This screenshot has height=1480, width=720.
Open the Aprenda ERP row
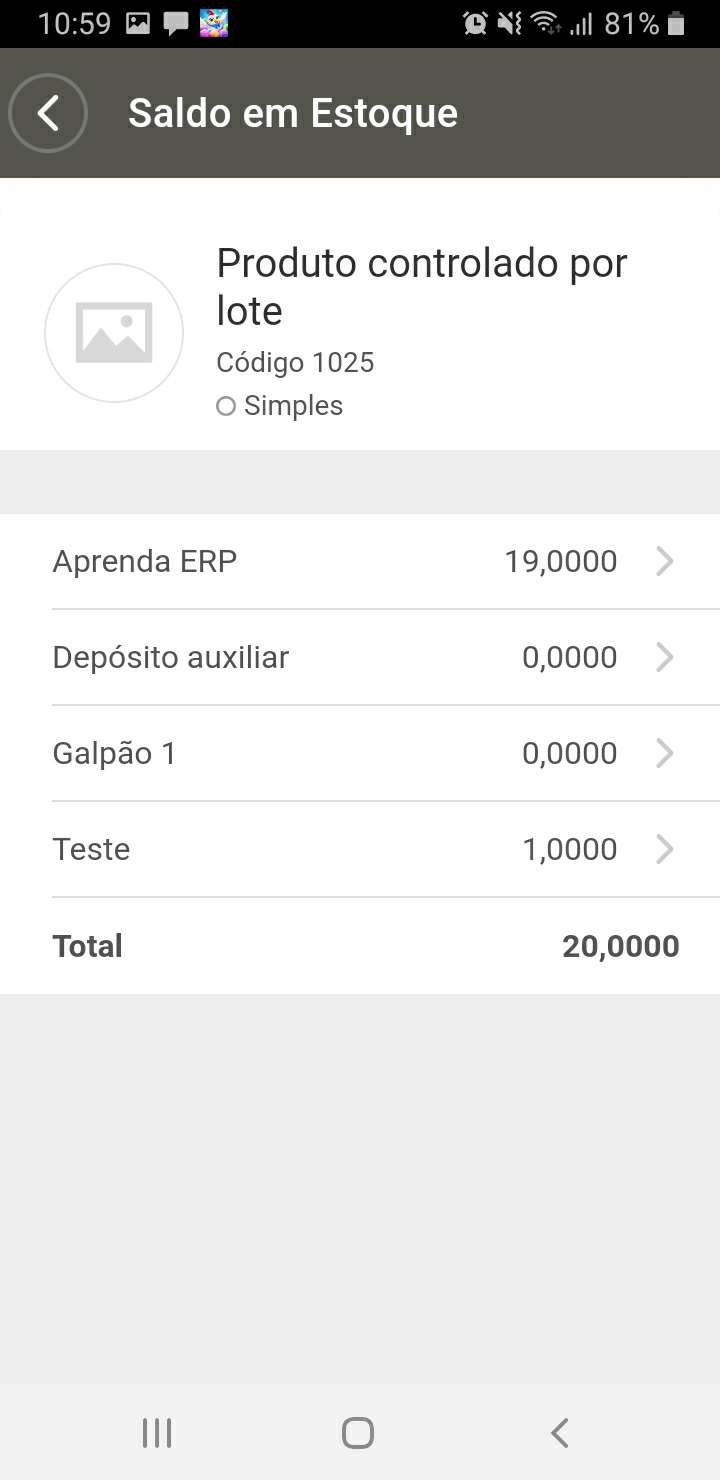(x=144, y=561)
